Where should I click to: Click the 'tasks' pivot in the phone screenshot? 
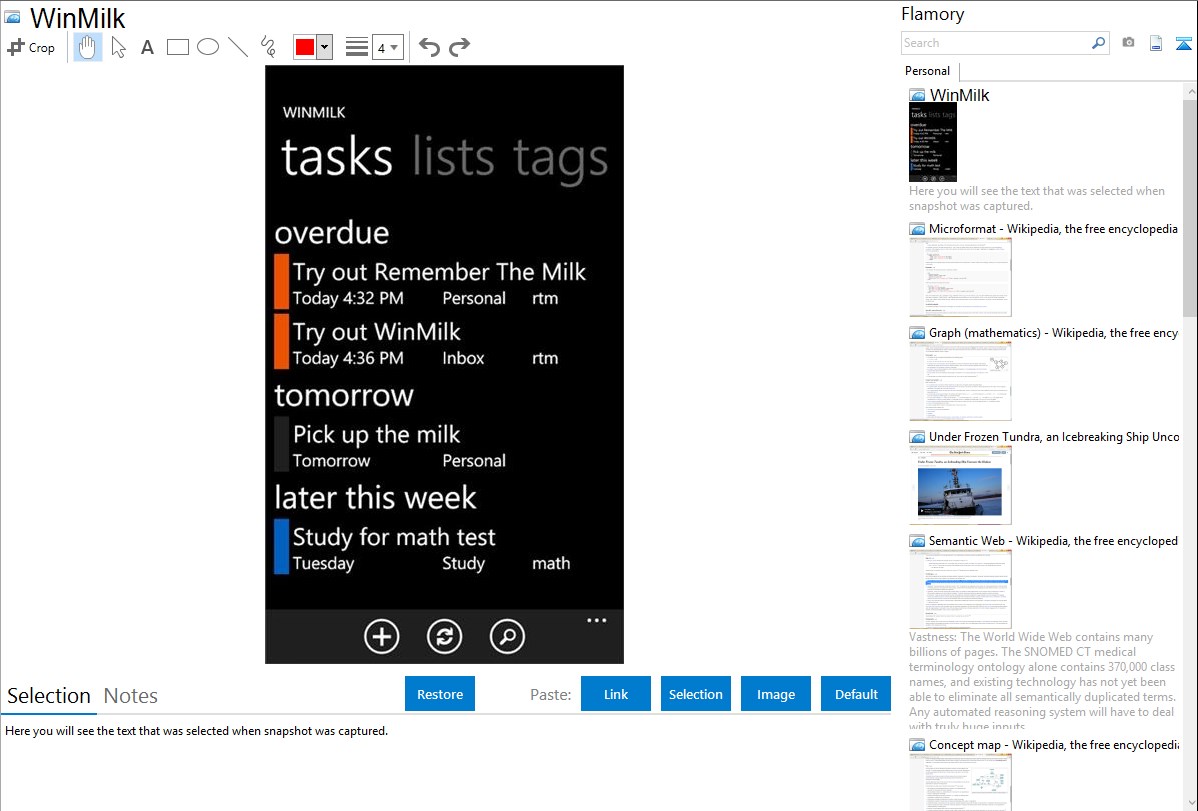coord(337,157)
